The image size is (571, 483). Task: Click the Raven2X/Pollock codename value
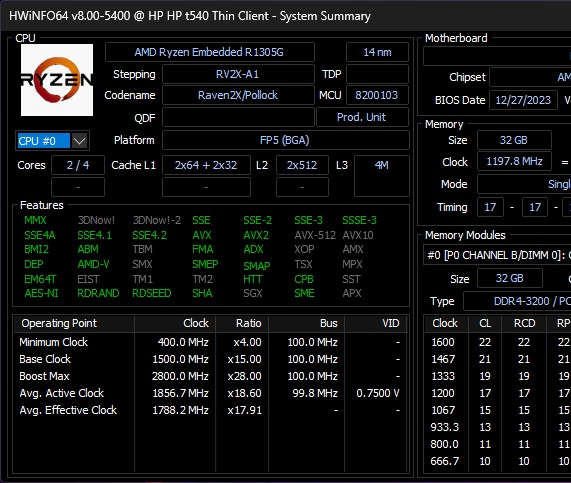tap(238, 95)
